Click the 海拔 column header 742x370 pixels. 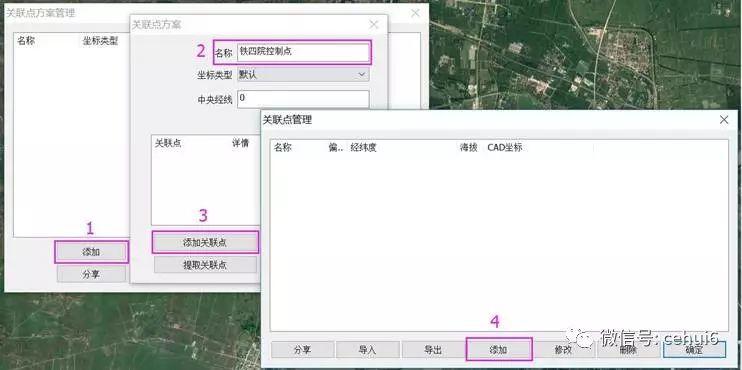point(468,148)
